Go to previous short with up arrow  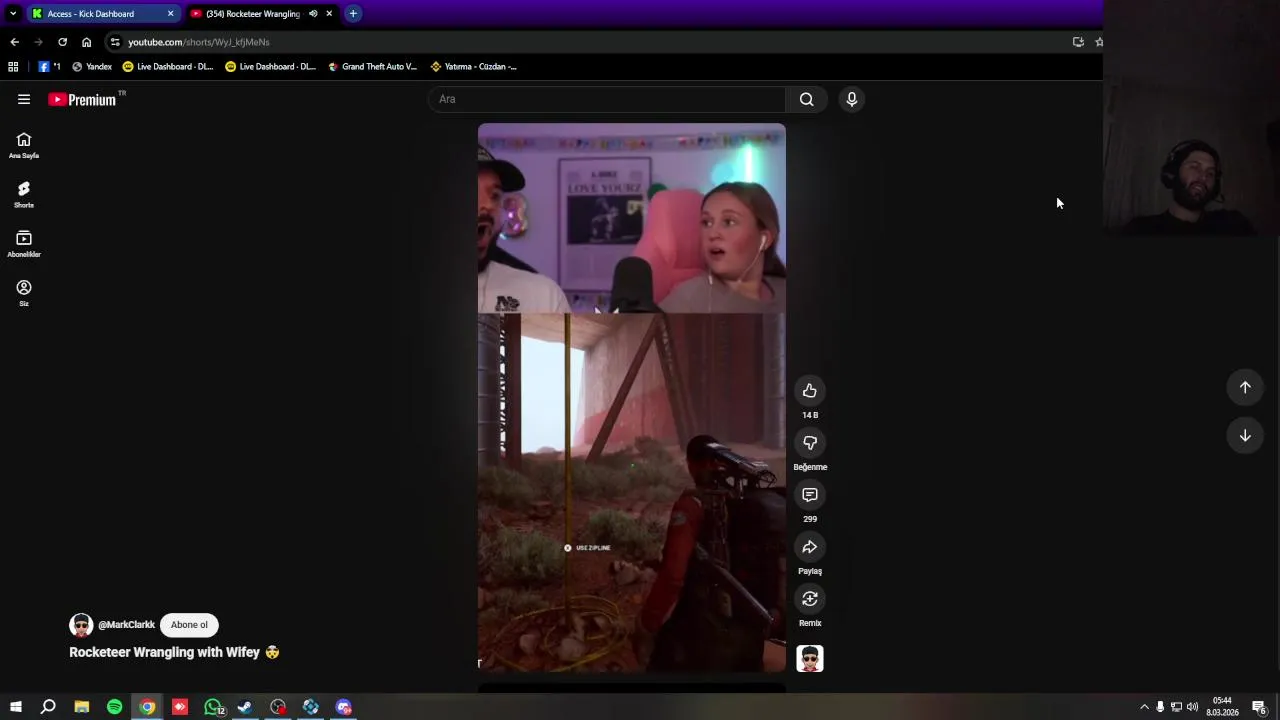(1245, 387)
